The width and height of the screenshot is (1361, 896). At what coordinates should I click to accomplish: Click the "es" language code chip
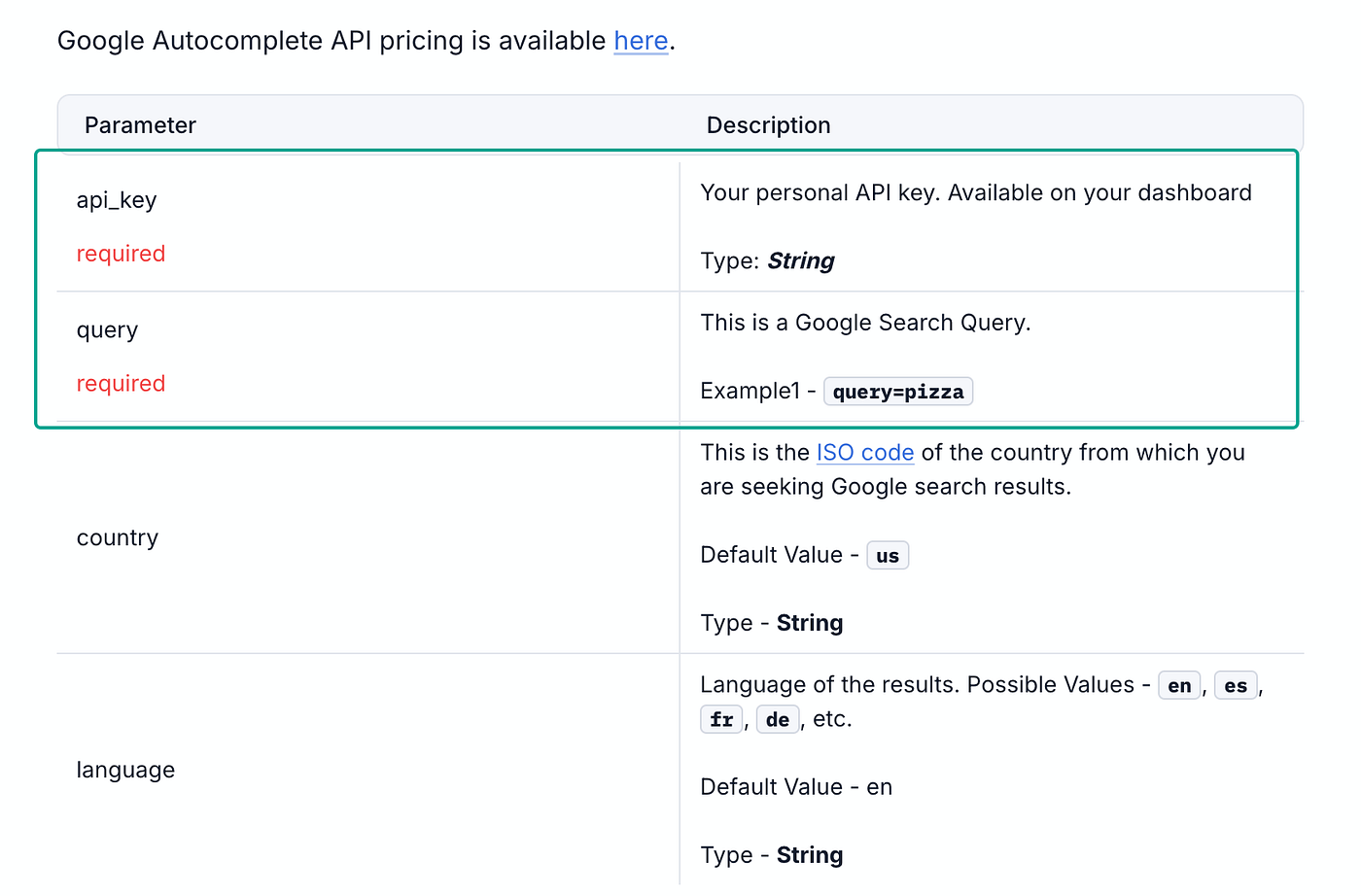pos(1235,686)
